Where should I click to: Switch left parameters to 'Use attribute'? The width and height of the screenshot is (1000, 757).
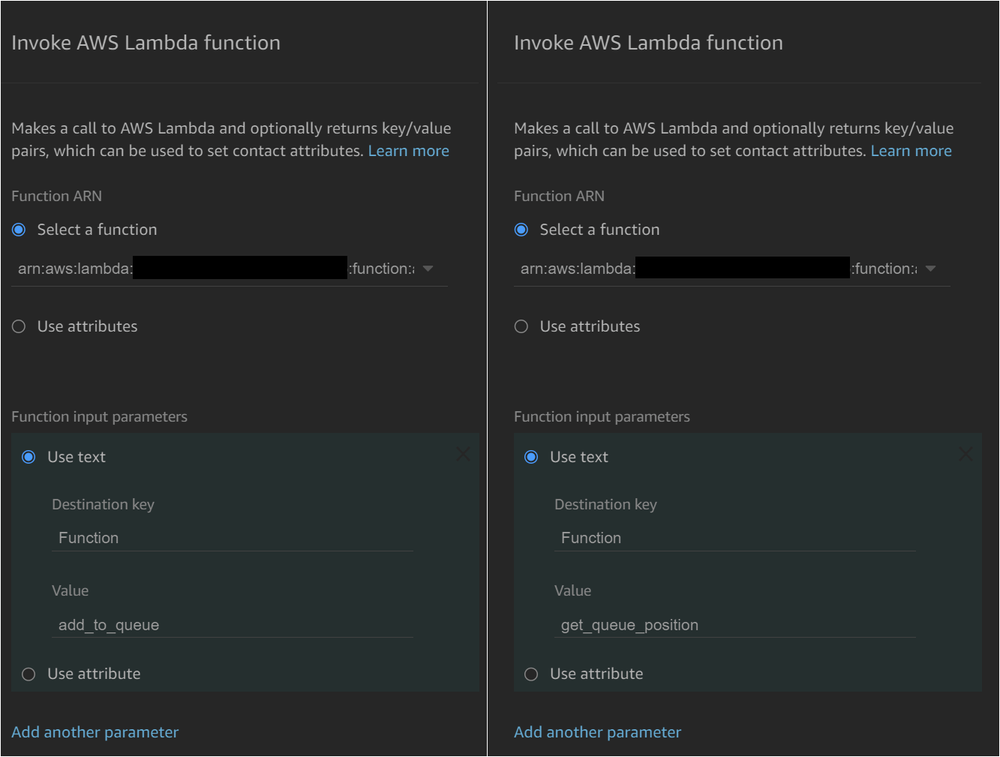[28, 673]
